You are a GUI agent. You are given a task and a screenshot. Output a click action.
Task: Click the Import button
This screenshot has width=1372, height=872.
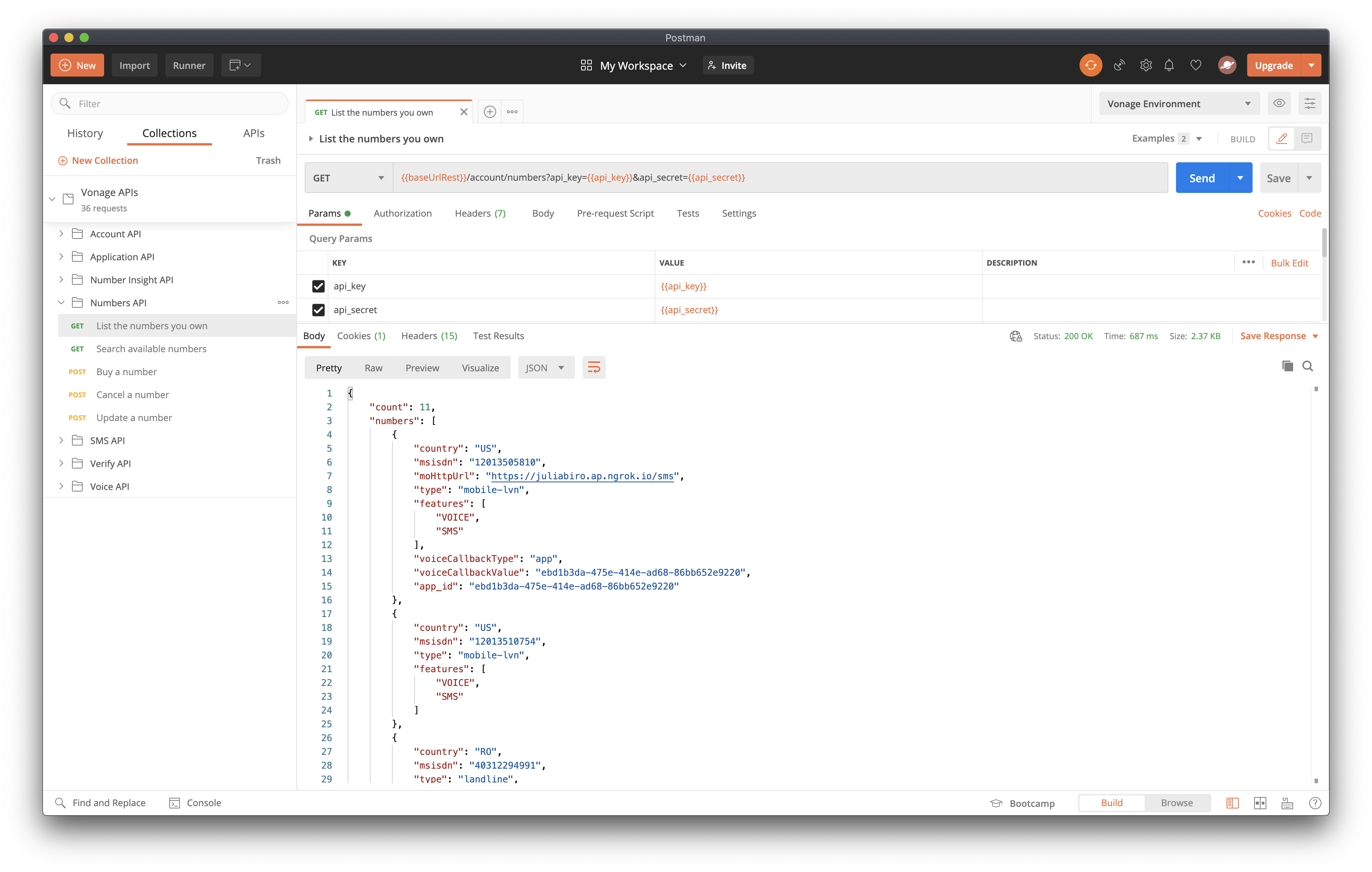coord(134,65)
